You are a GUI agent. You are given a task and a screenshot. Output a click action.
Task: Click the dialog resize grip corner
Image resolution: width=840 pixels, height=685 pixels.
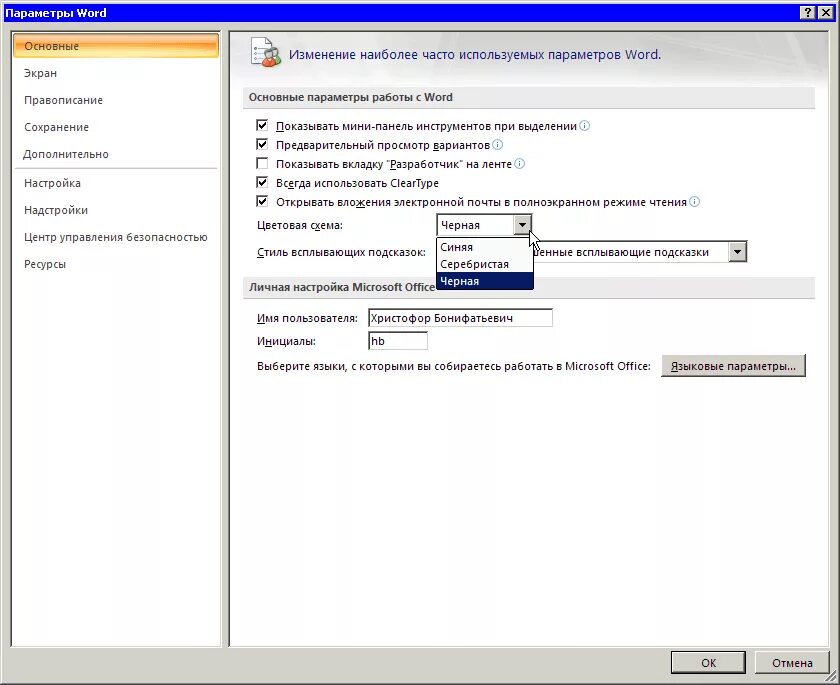830,677
